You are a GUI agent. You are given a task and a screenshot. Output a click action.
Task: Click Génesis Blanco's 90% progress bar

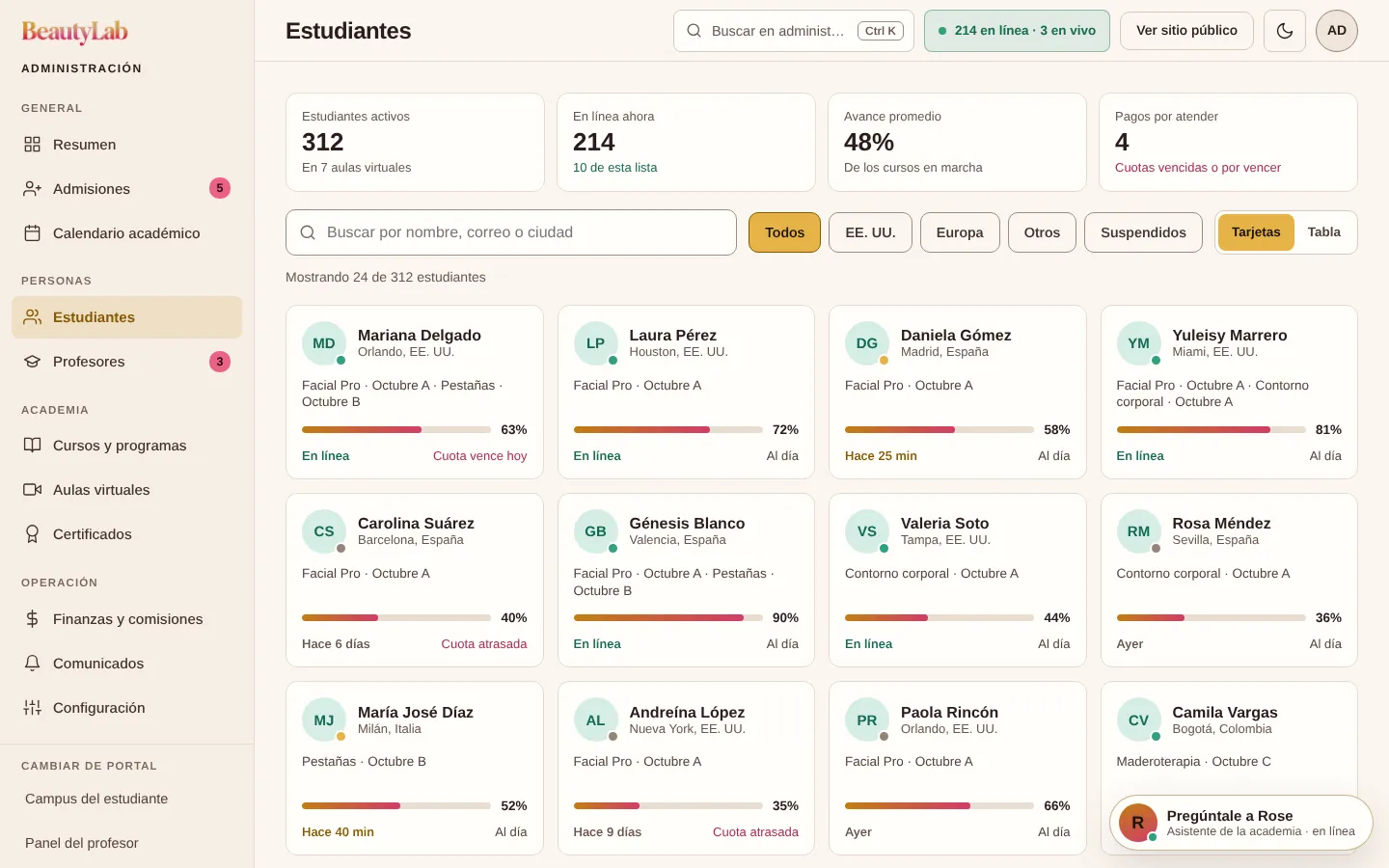[667, 618]
